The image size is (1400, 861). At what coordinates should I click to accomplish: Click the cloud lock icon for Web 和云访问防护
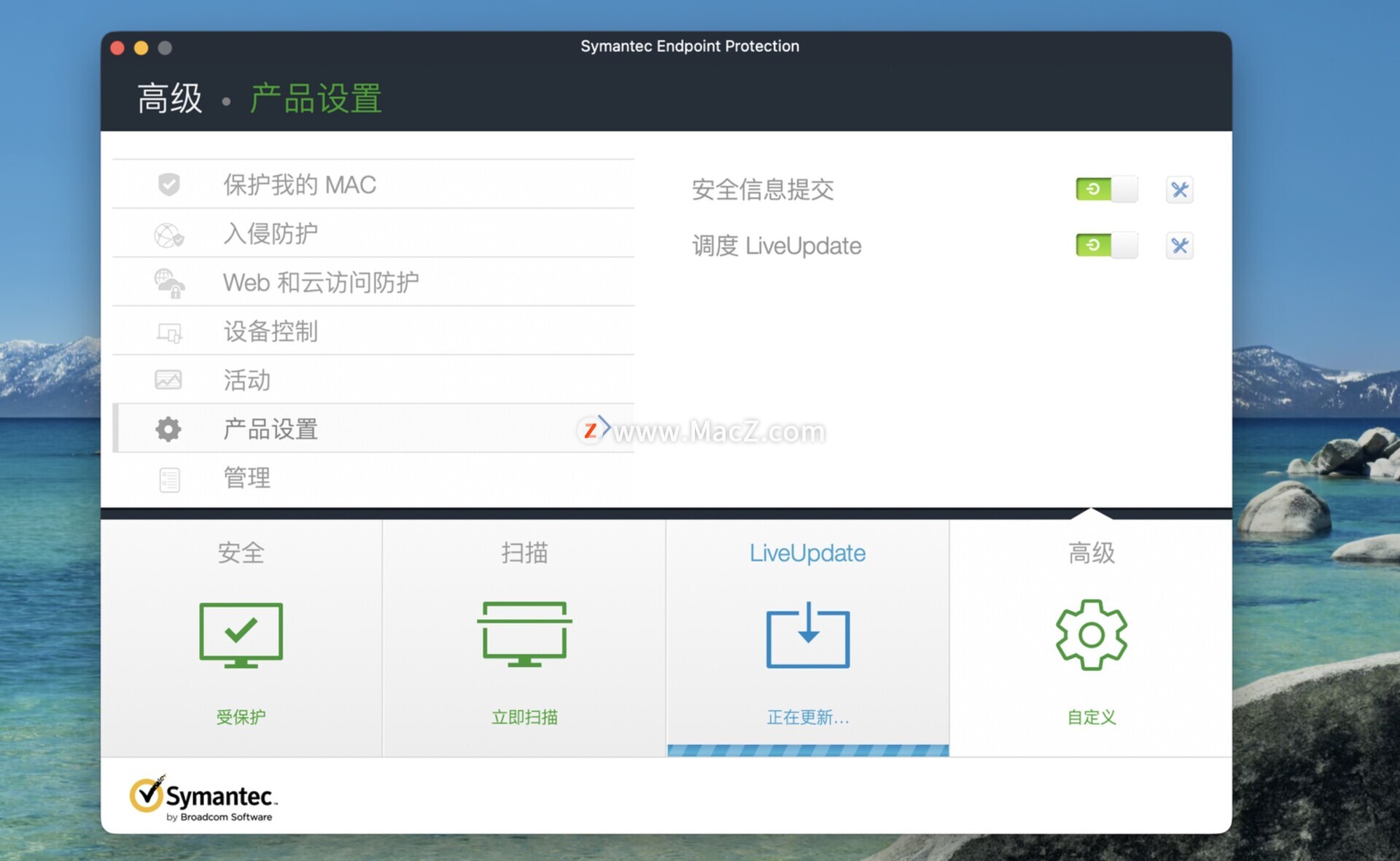(169, 284)
